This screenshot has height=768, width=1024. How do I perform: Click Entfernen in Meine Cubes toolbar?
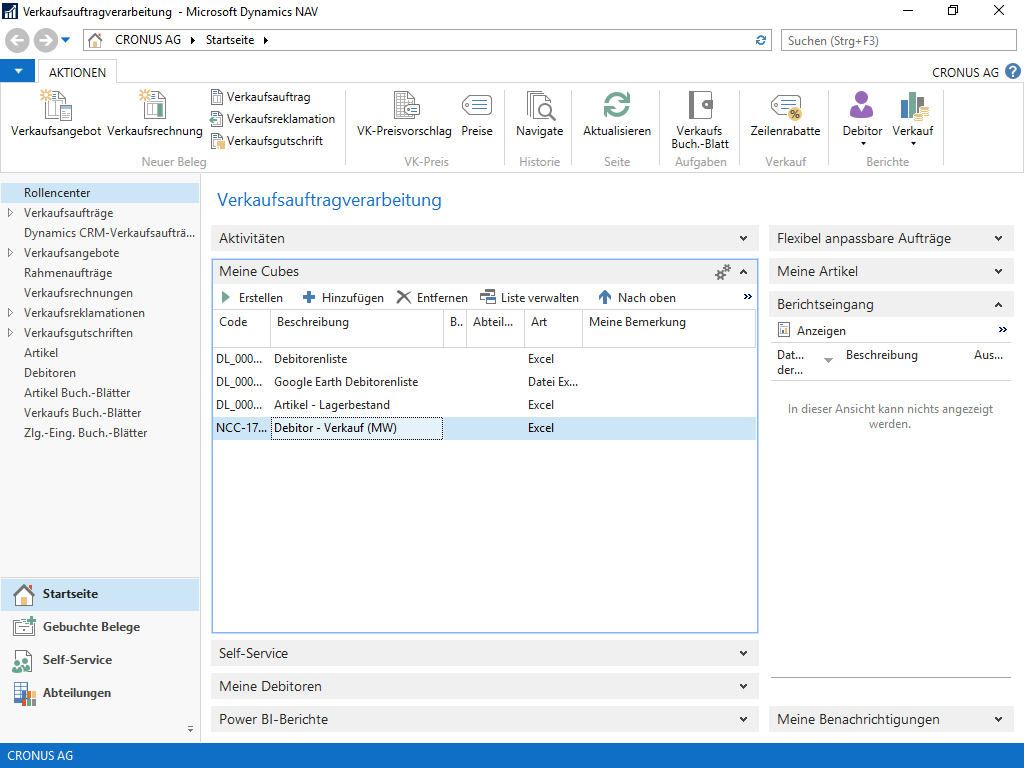point(432,298)
